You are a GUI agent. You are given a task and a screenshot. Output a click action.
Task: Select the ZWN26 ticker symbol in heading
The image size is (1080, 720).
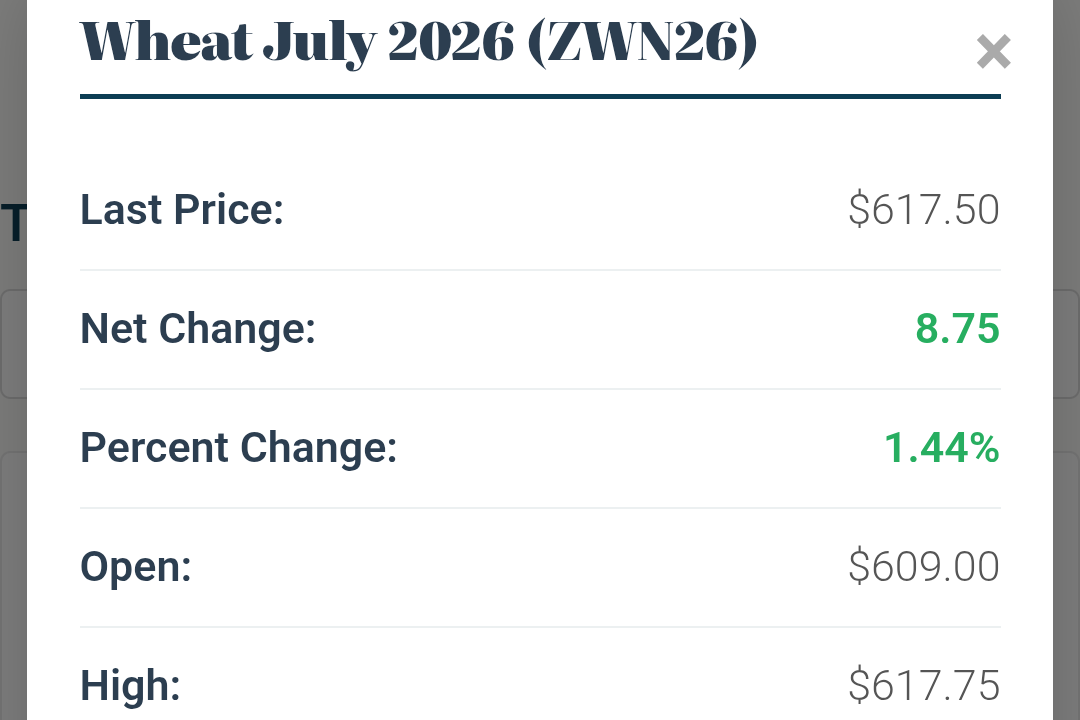(643, 43)
